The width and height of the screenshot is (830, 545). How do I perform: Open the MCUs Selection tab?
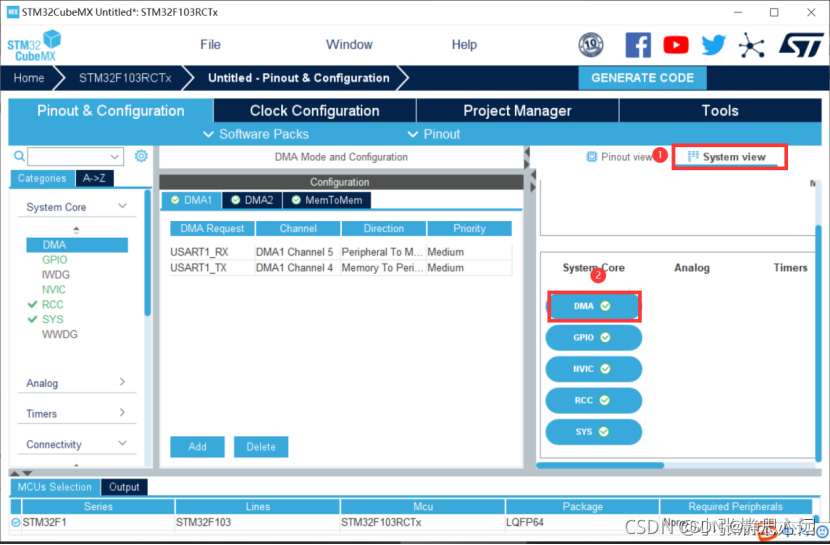(x=55, y=487)
